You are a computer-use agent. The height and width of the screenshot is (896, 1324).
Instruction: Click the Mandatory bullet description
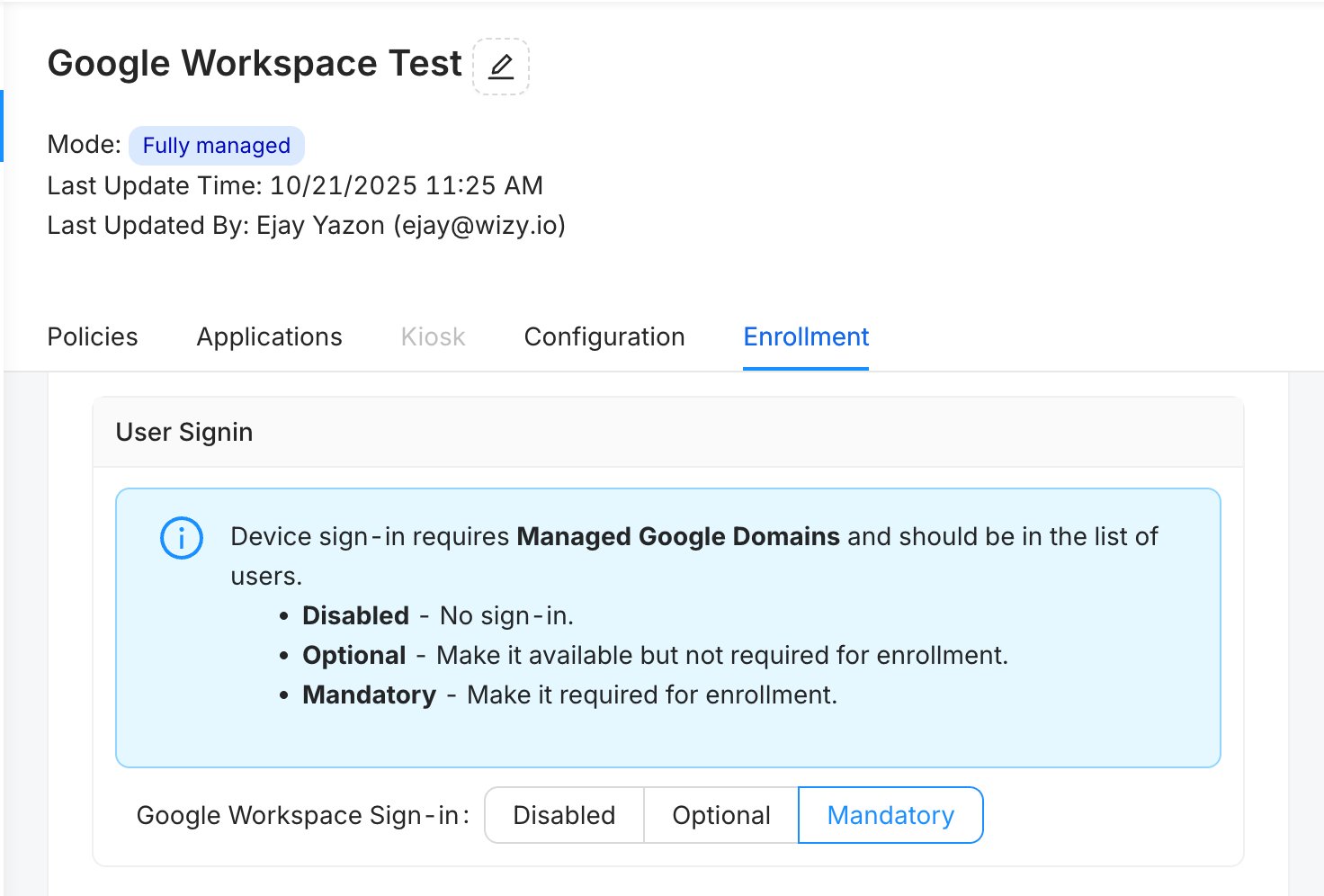570,694
